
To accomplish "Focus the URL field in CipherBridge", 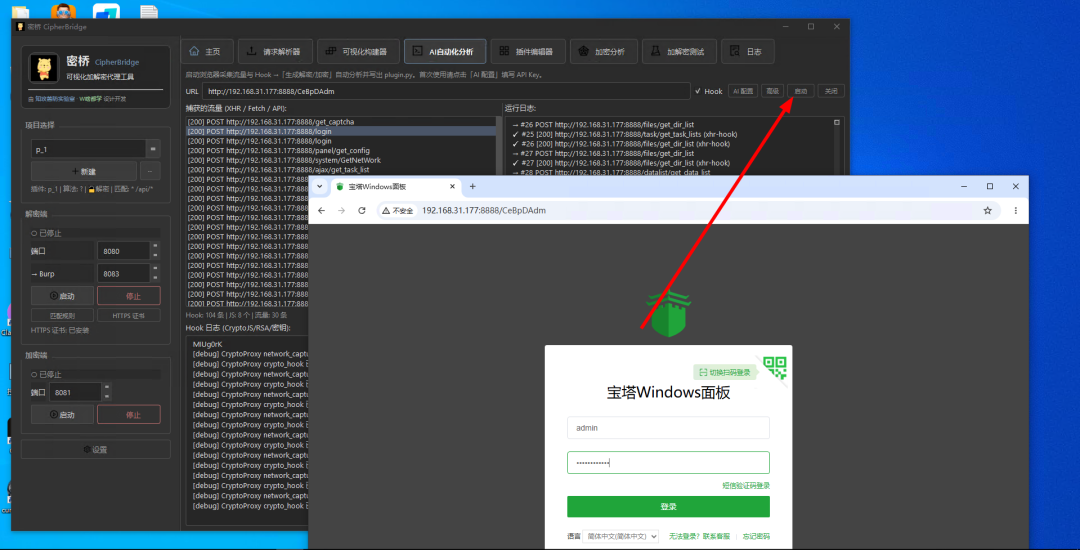I will (446, 91).
